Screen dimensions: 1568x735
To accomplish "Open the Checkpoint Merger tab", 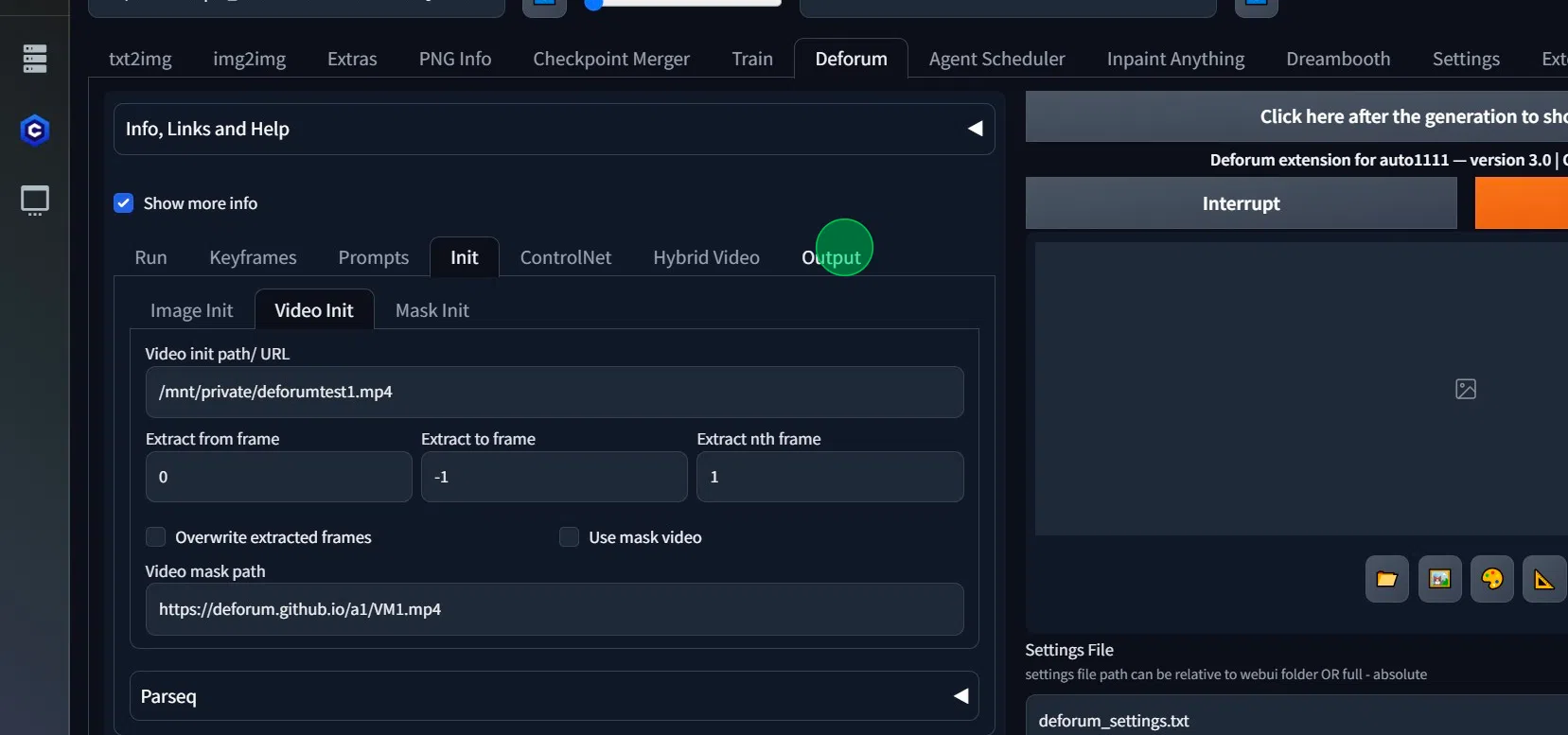I will pyautogui.click(x=611, y=59).
